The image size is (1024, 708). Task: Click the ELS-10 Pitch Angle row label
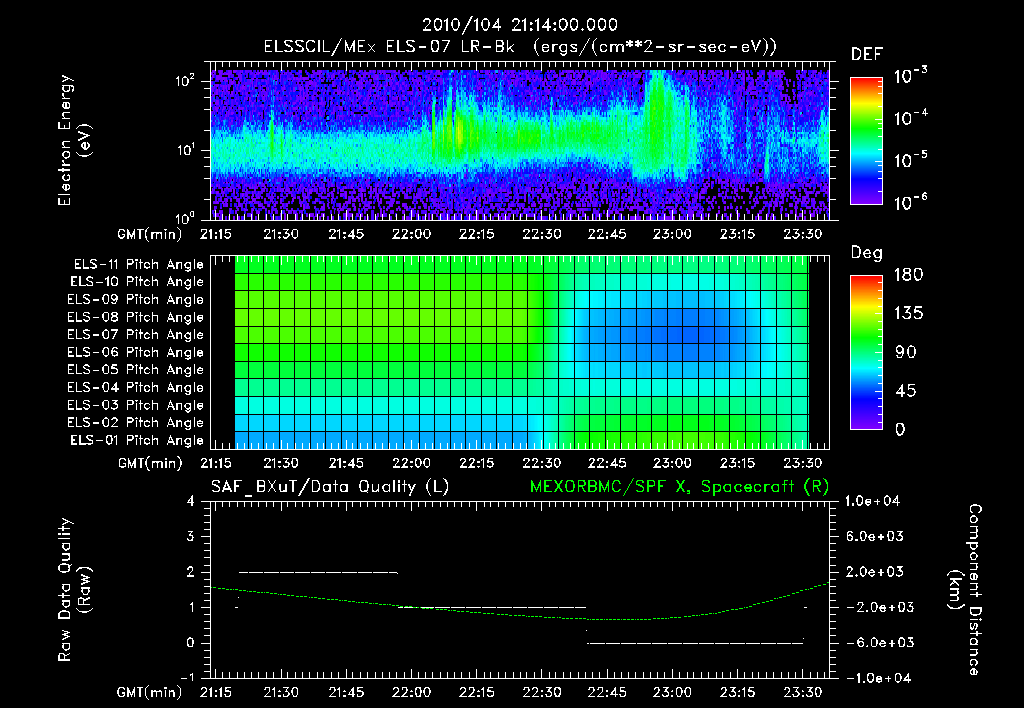137,282
